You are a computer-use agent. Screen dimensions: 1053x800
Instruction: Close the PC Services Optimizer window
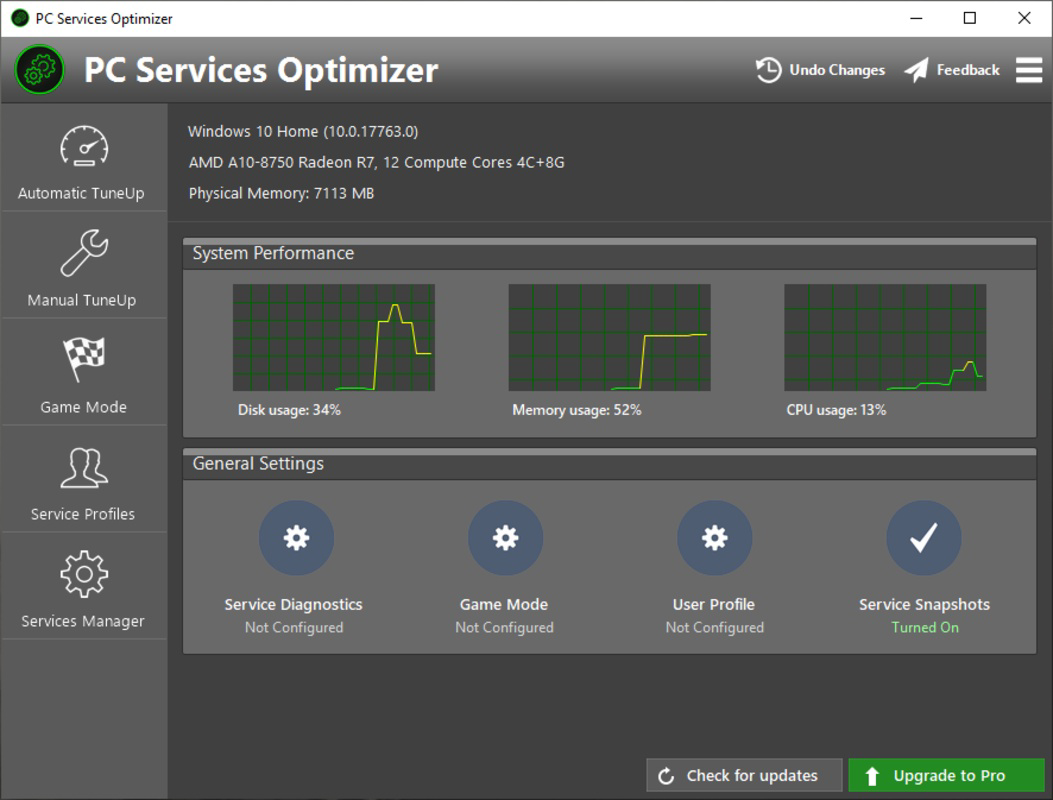click(x=1024, y=18)
